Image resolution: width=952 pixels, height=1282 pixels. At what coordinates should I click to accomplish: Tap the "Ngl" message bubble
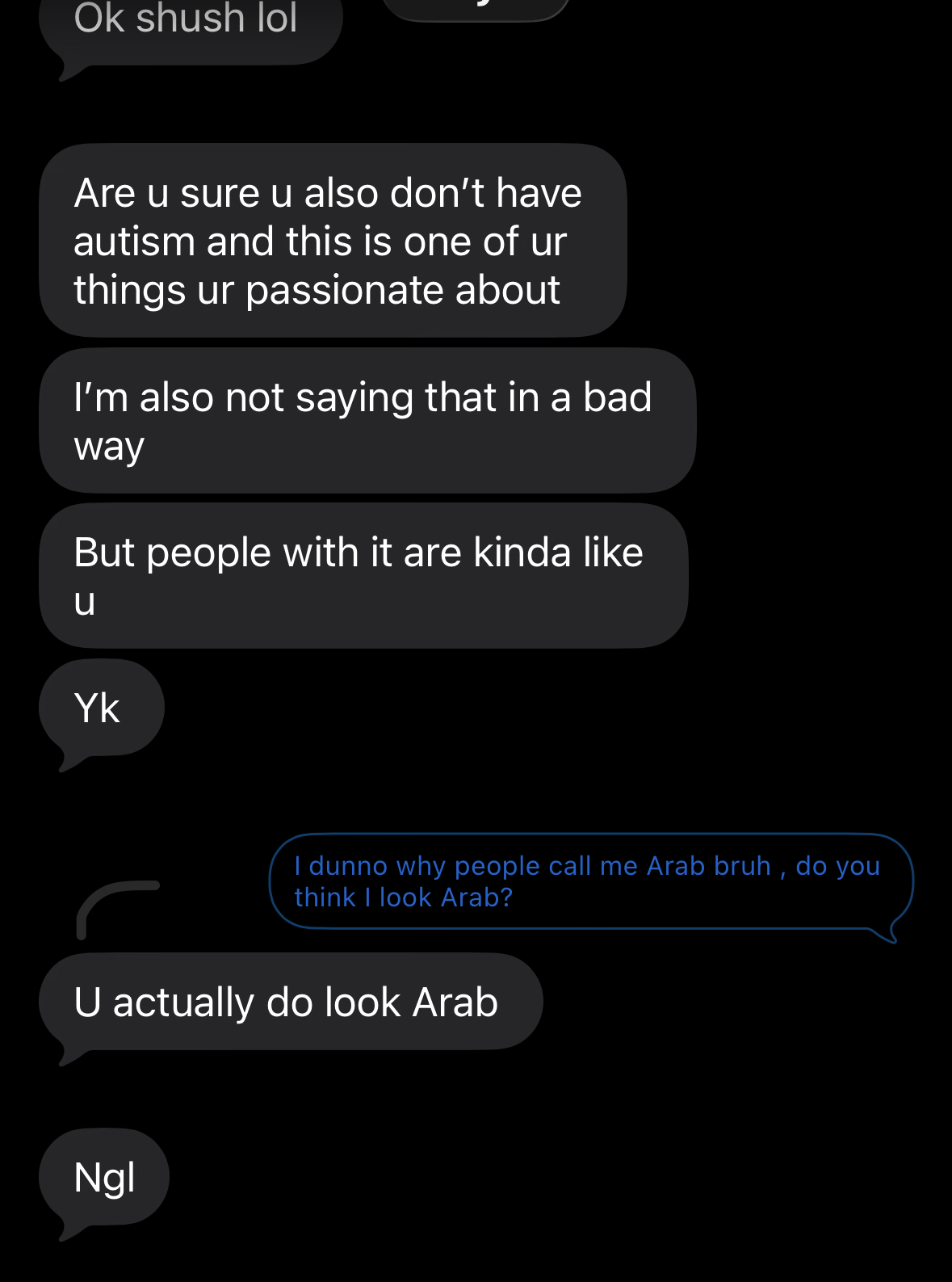pyautogui.click(x=104, y=1177)
